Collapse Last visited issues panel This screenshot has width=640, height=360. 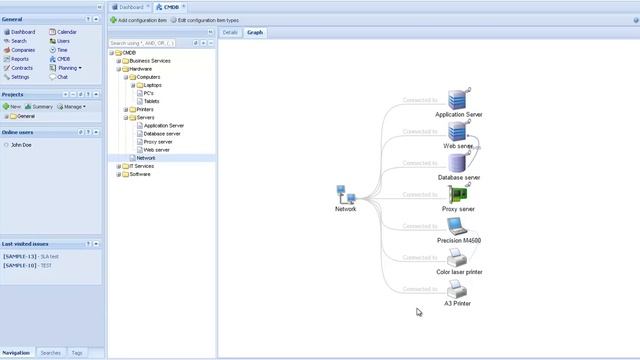click(x=96, y=244)
